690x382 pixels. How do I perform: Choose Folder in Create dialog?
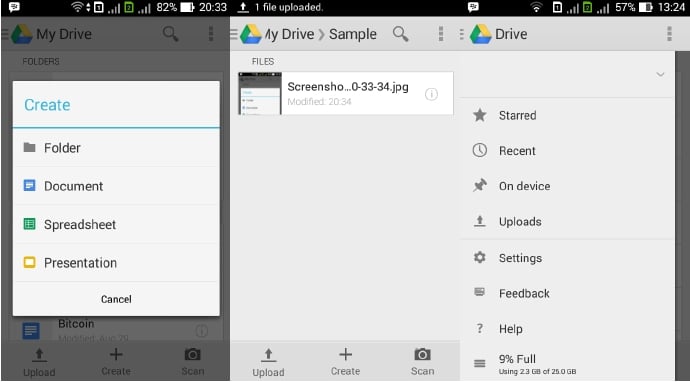click(116, 148)
